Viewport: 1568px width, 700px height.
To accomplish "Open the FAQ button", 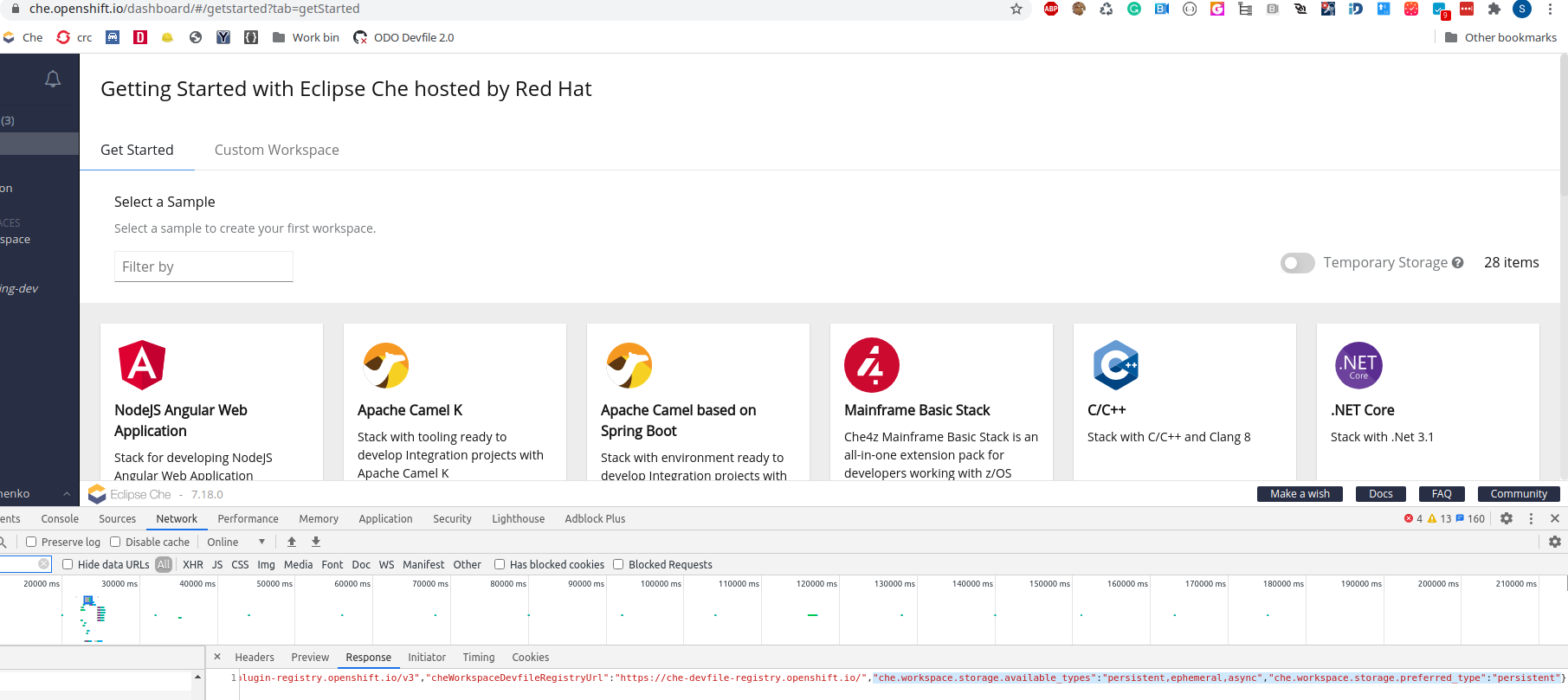I will click(x=1442, y=494).
